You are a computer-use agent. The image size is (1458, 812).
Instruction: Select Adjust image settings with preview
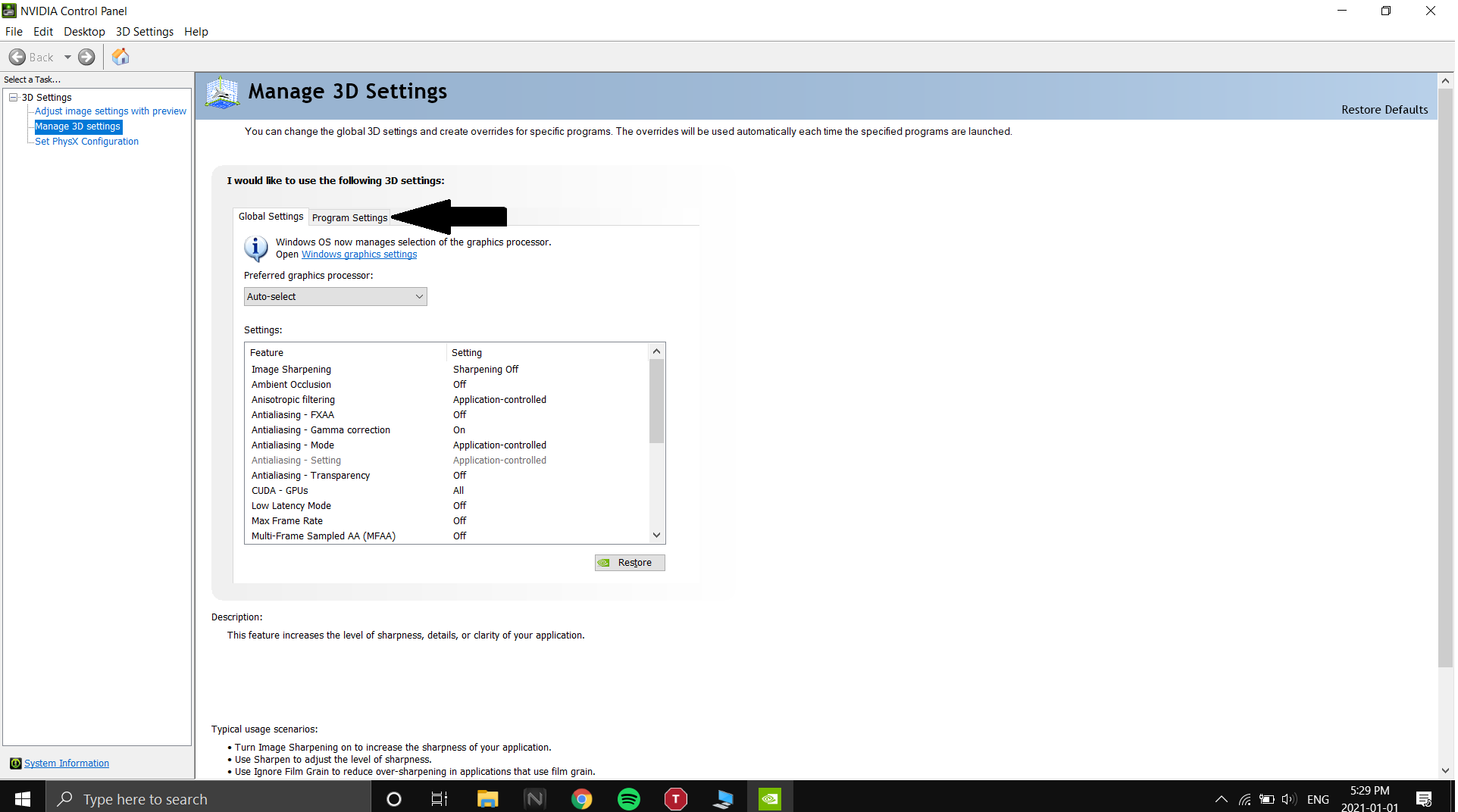coord(111,111)
